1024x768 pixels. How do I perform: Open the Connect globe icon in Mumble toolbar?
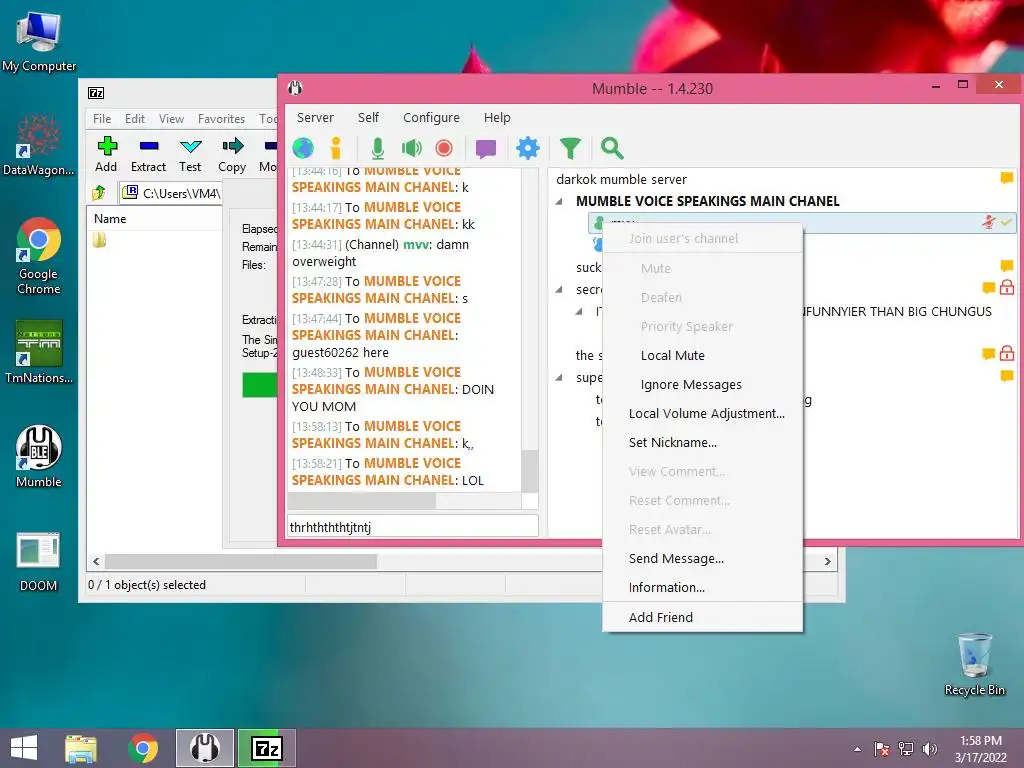302,148
